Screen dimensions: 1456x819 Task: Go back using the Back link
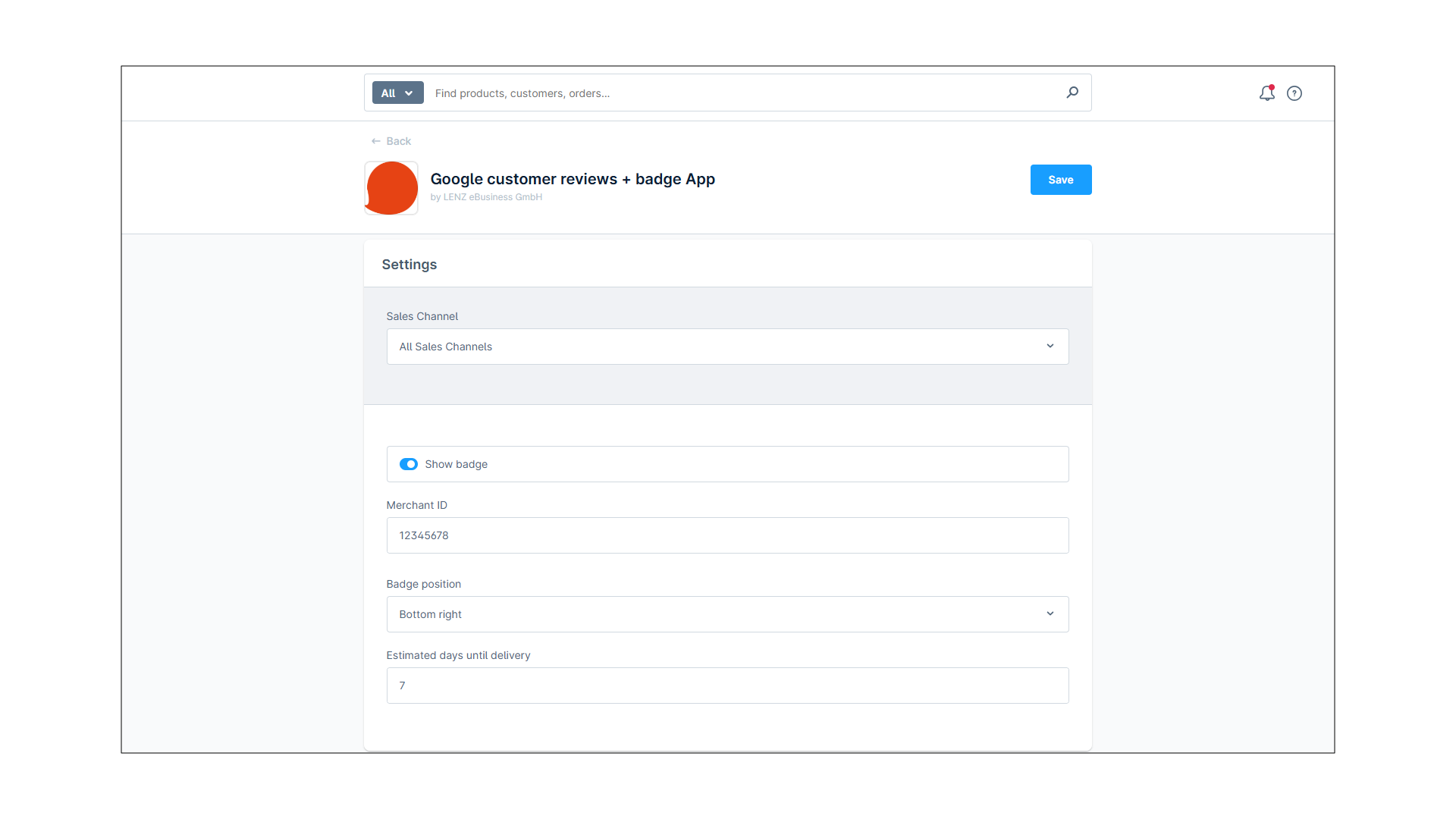coord(391,141)
